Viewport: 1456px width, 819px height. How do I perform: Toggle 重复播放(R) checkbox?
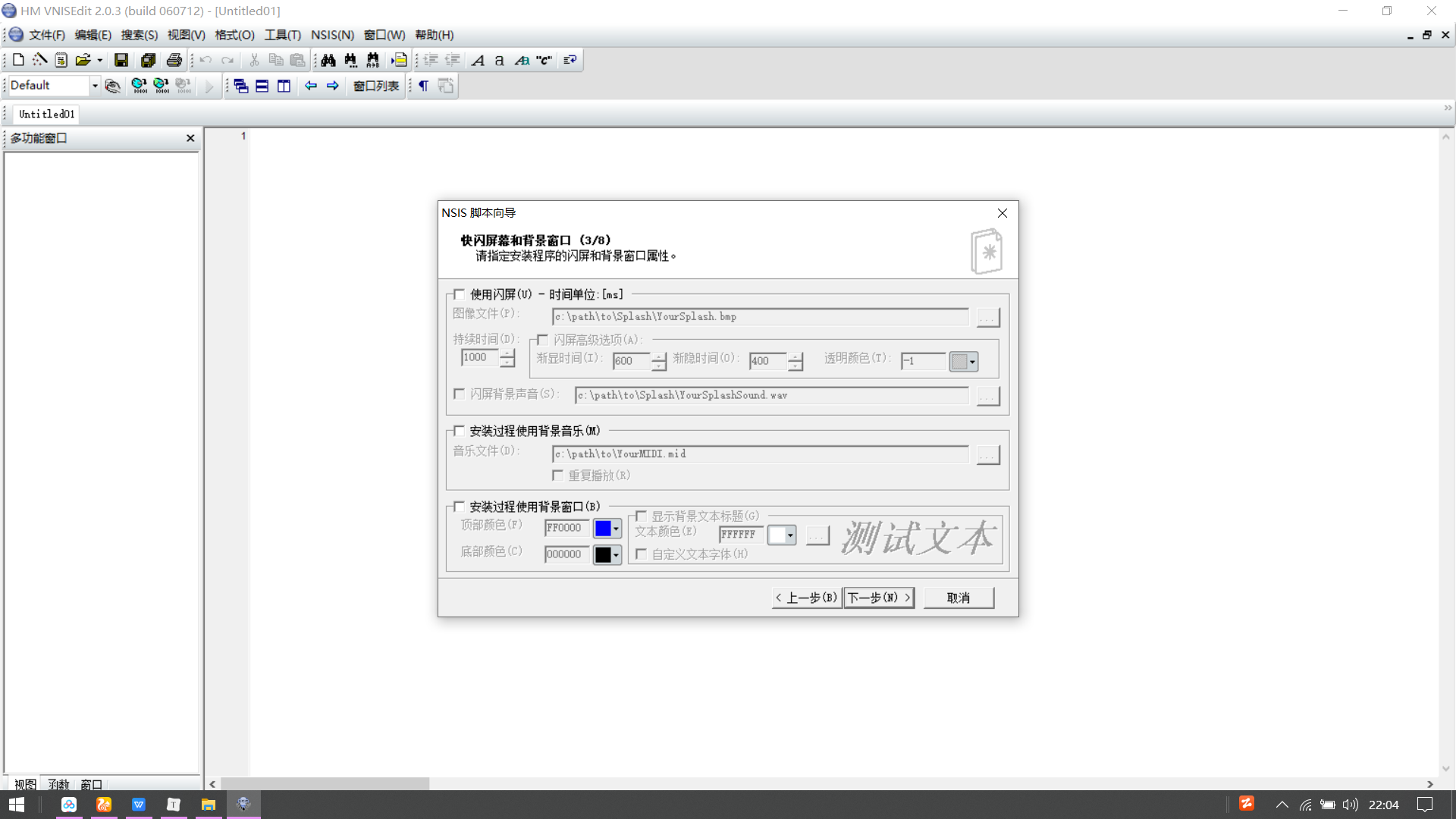click(x=557, y=475)
